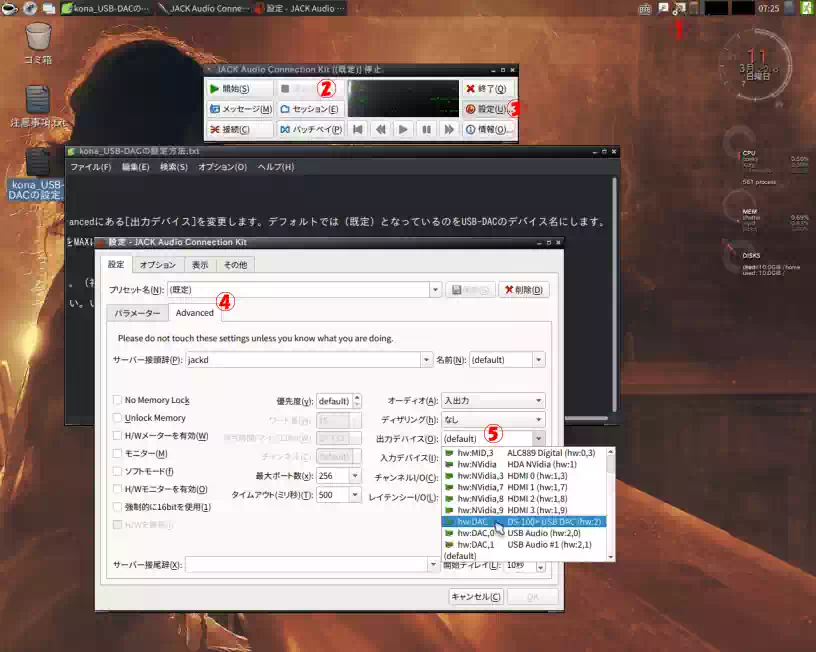Viewport: 816px width, 652px height.
Task: Launch the web browser from the top panel
Action: [30, 8]
